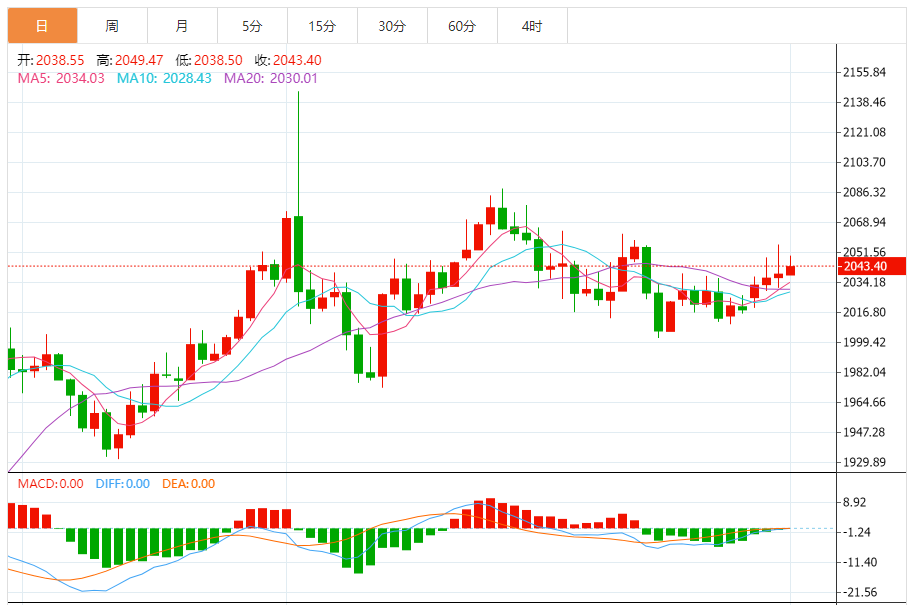The height and width of the screenshot is (605, 915).
Task: Click the DIFF:0.00 label
Action: 123,484
